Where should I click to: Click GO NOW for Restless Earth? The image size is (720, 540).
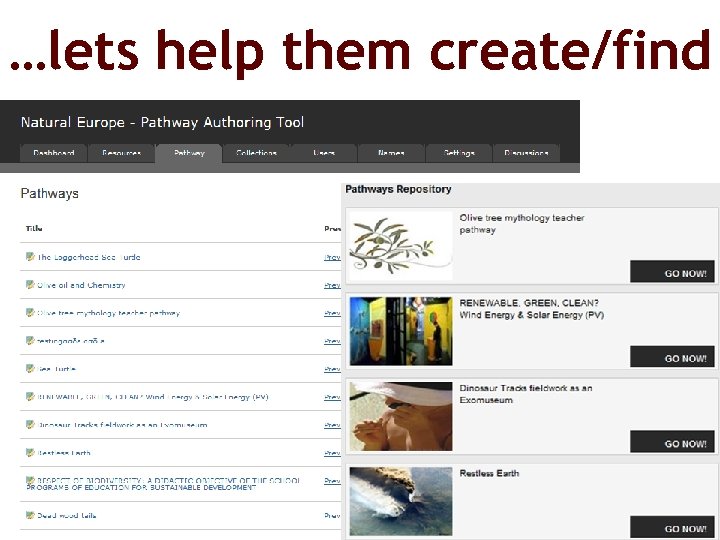click(x=672, y=527)
